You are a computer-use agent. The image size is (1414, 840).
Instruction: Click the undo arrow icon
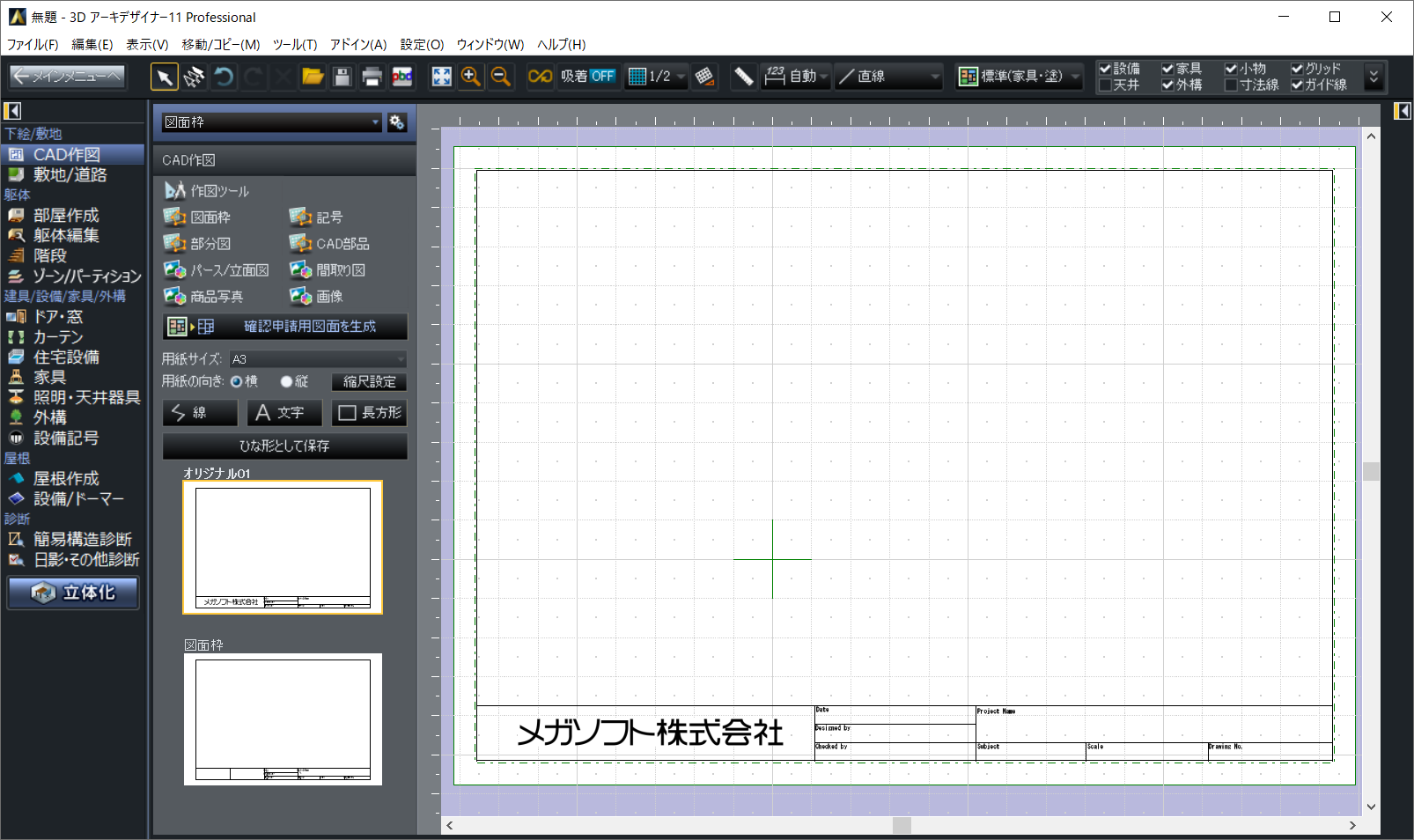point(225,77)
